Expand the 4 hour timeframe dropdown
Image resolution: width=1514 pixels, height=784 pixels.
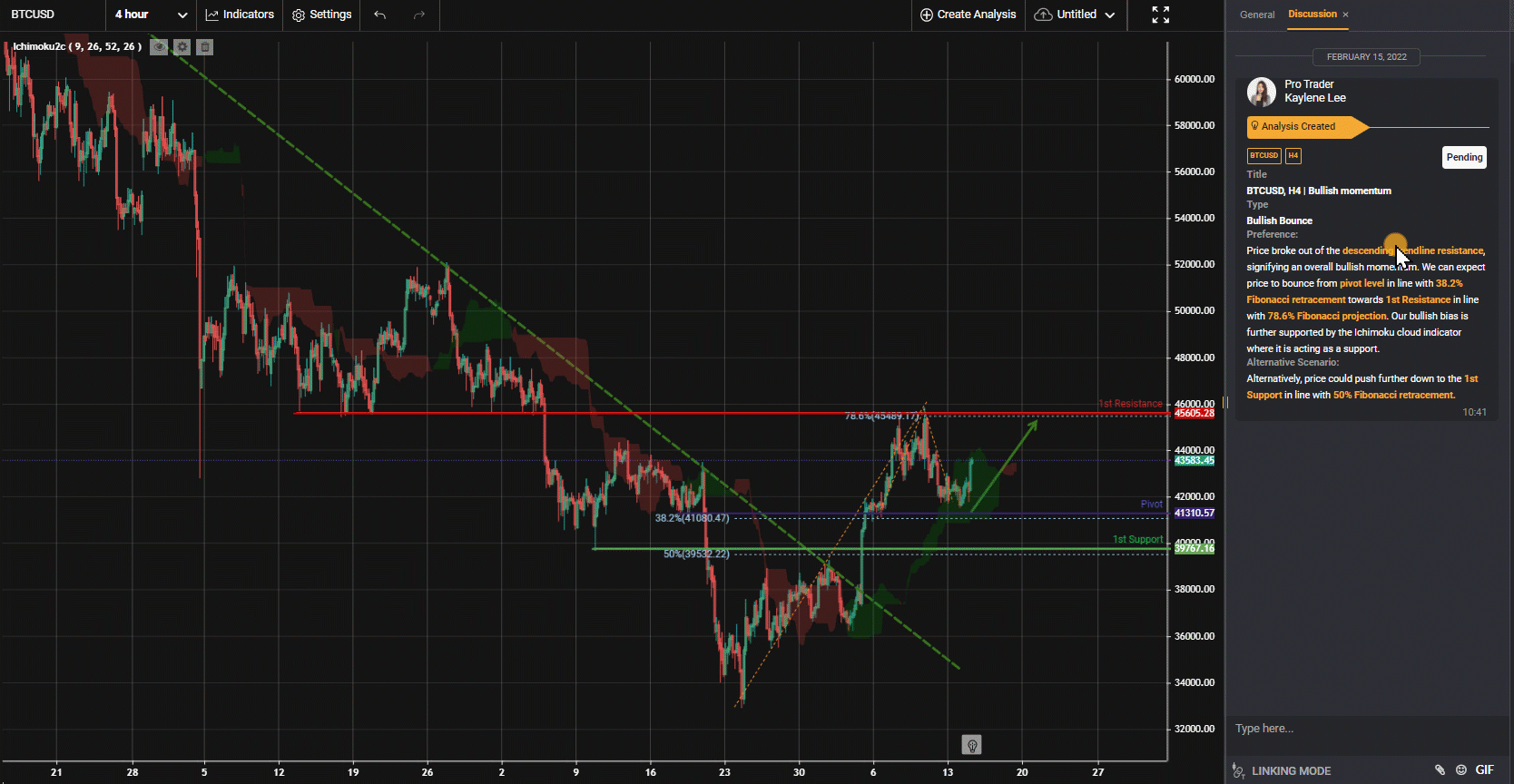[151, 15]
